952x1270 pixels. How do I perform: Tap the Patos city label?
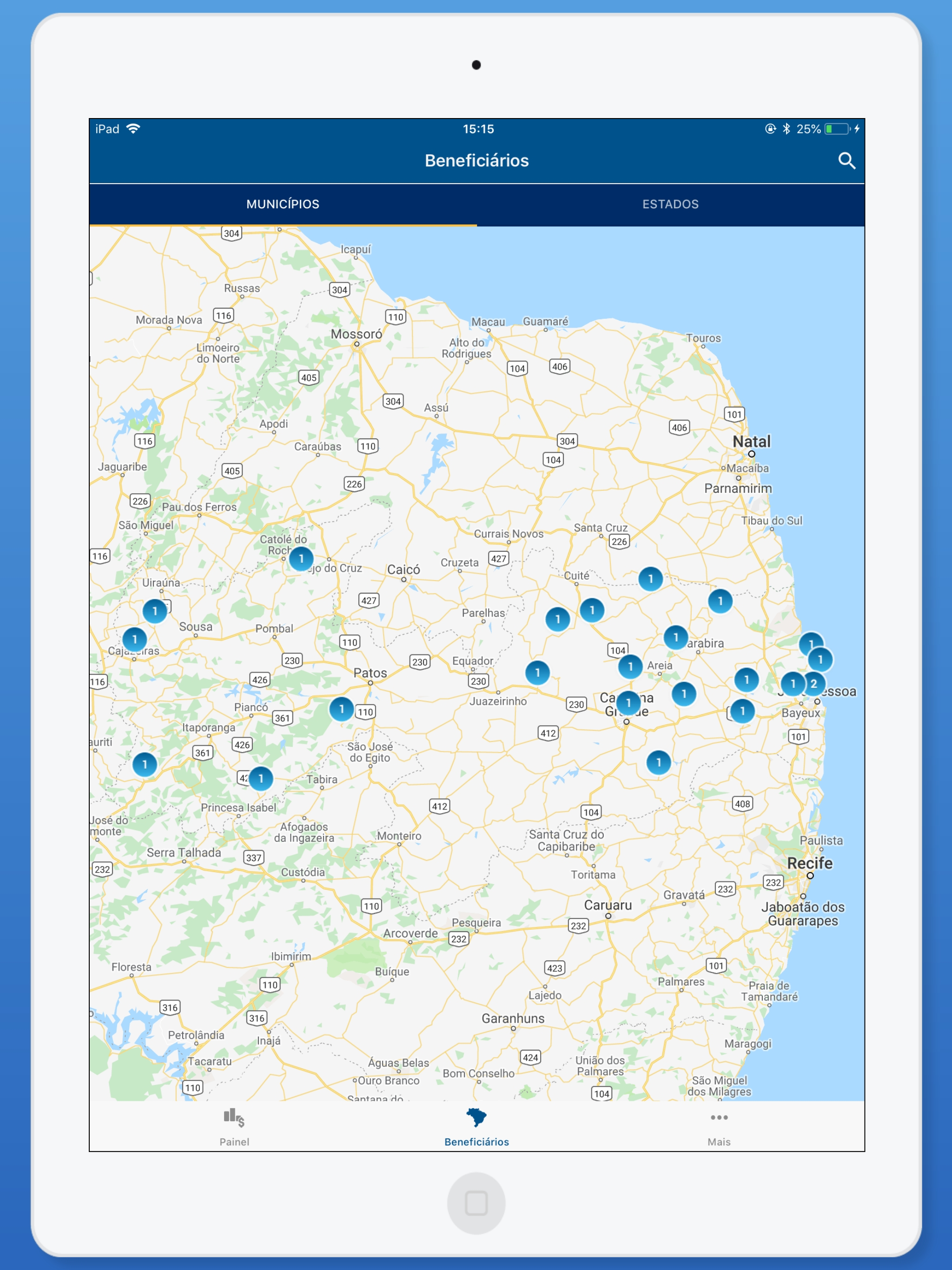(x=370, y=672)
